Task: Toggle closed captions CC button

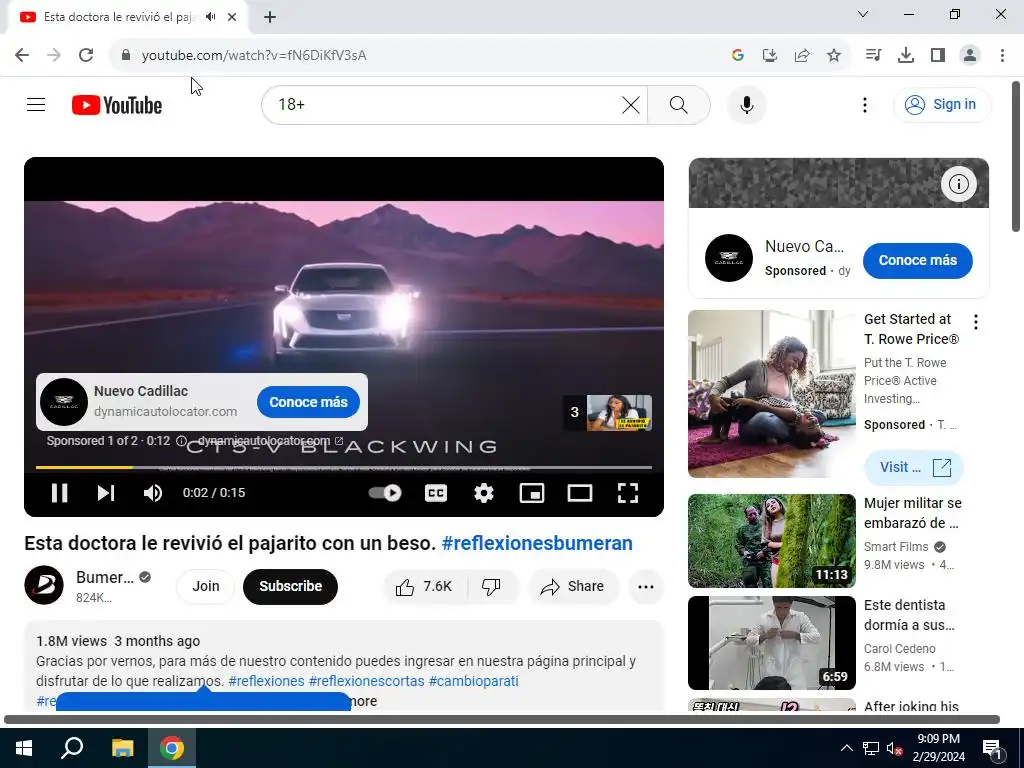Action: (436, 492)
